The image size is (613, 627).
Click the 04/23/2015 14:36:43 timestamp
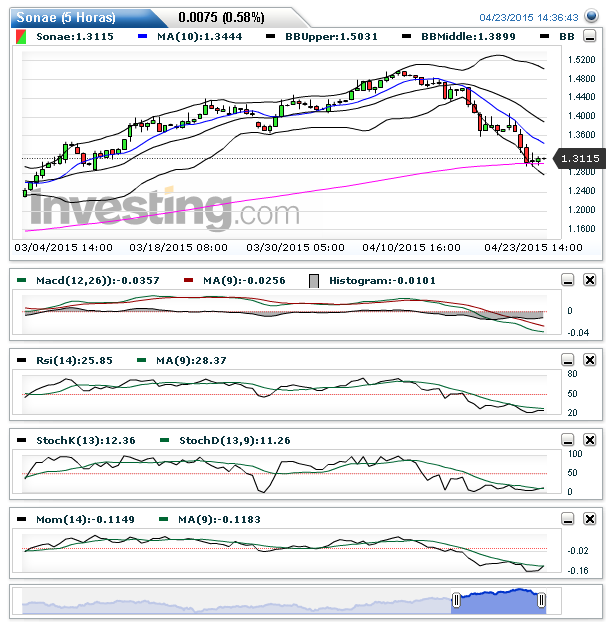[x=529, y=18]
